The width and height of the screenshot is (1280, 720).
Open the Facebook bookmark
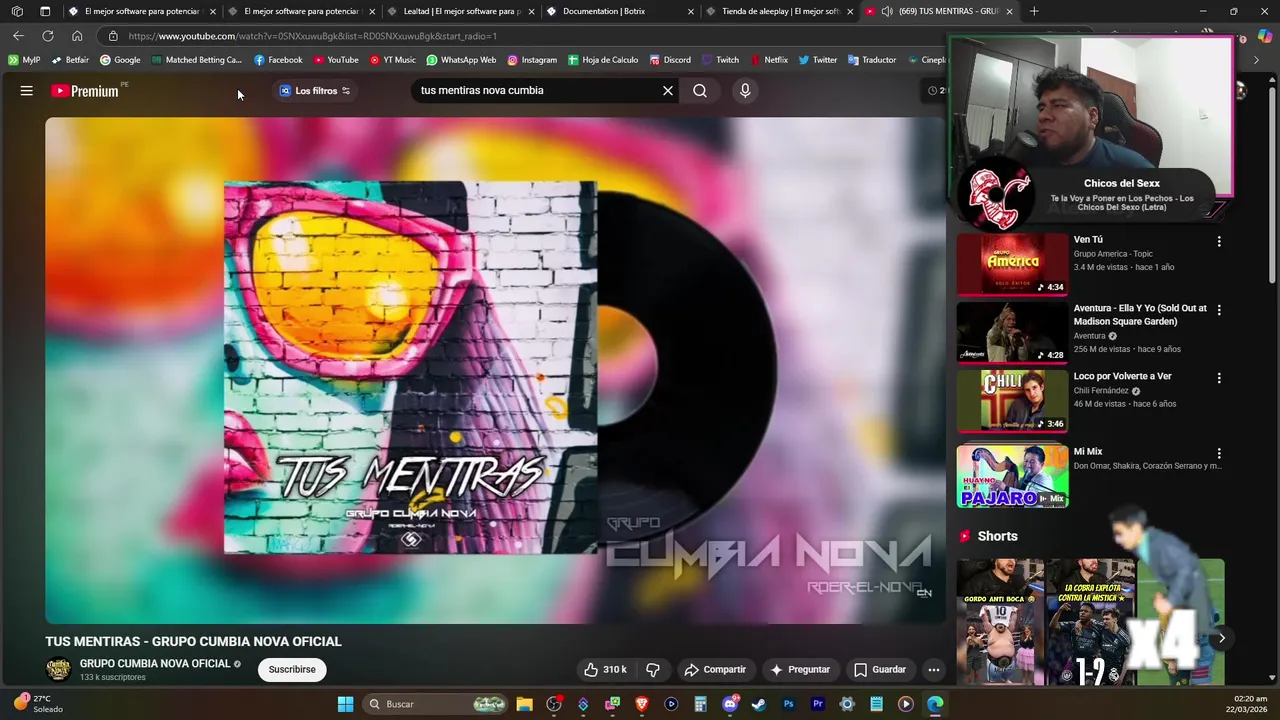[278, 60]
